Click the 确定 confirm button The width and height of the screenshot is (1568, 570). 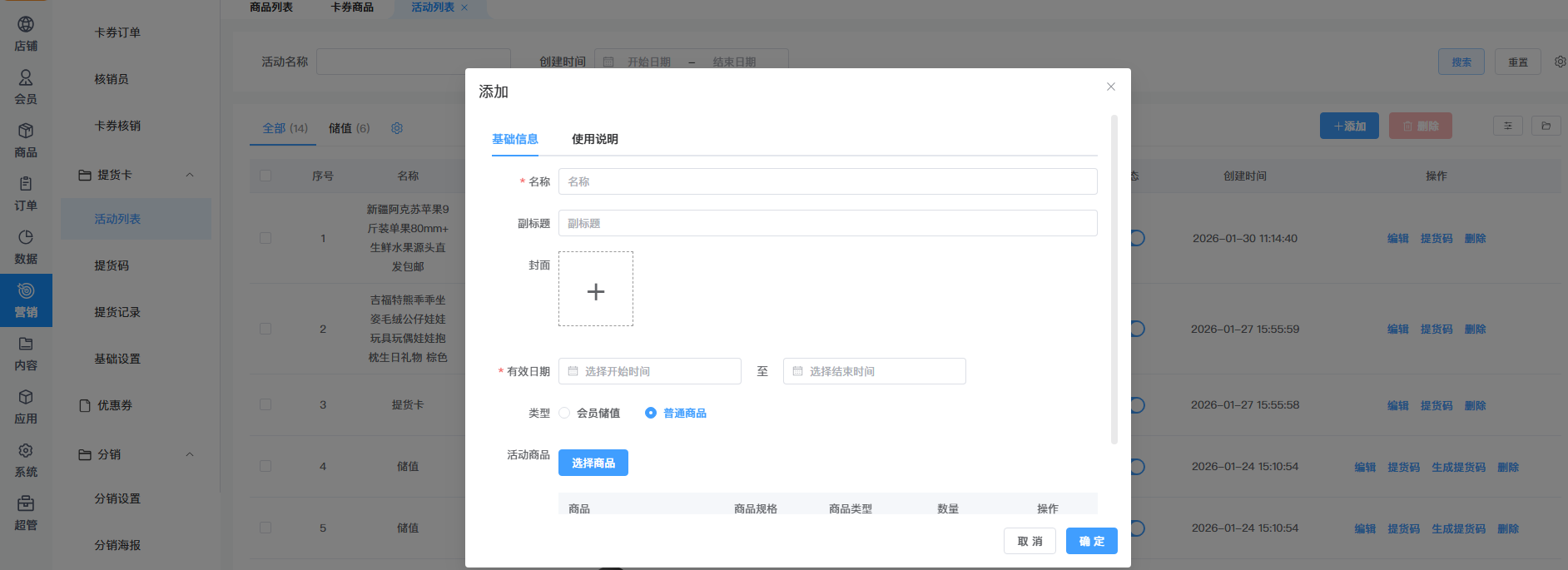[x=1092, y=541]
